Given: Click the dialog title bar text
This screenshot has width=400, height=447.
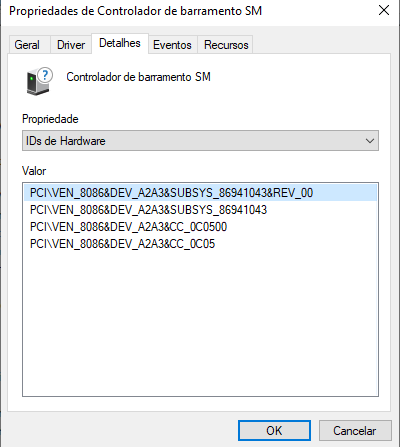Looking at the screenshot, I should (136, 11).
